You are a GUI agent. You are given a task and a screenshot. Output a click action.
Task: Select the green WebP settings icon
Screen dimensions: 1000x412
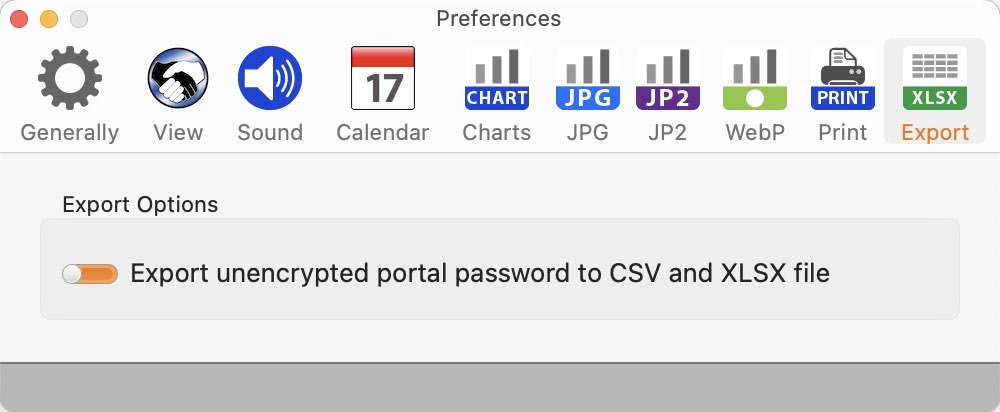754,78
